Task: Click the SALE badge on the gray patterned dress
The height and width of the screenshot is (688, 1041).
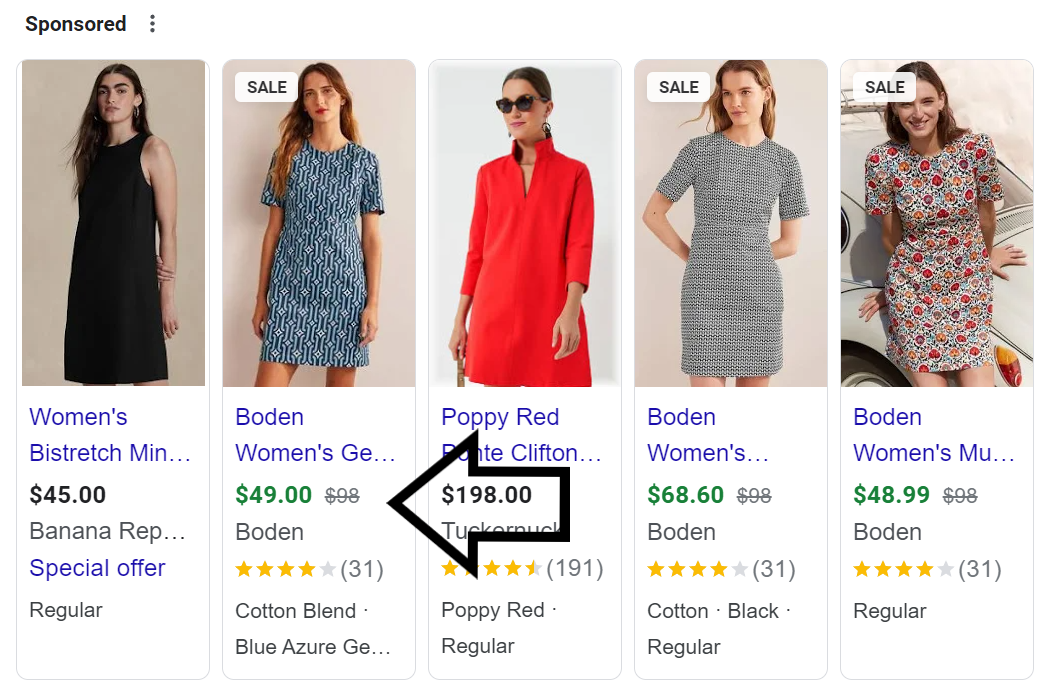Action: coord(677,87)
